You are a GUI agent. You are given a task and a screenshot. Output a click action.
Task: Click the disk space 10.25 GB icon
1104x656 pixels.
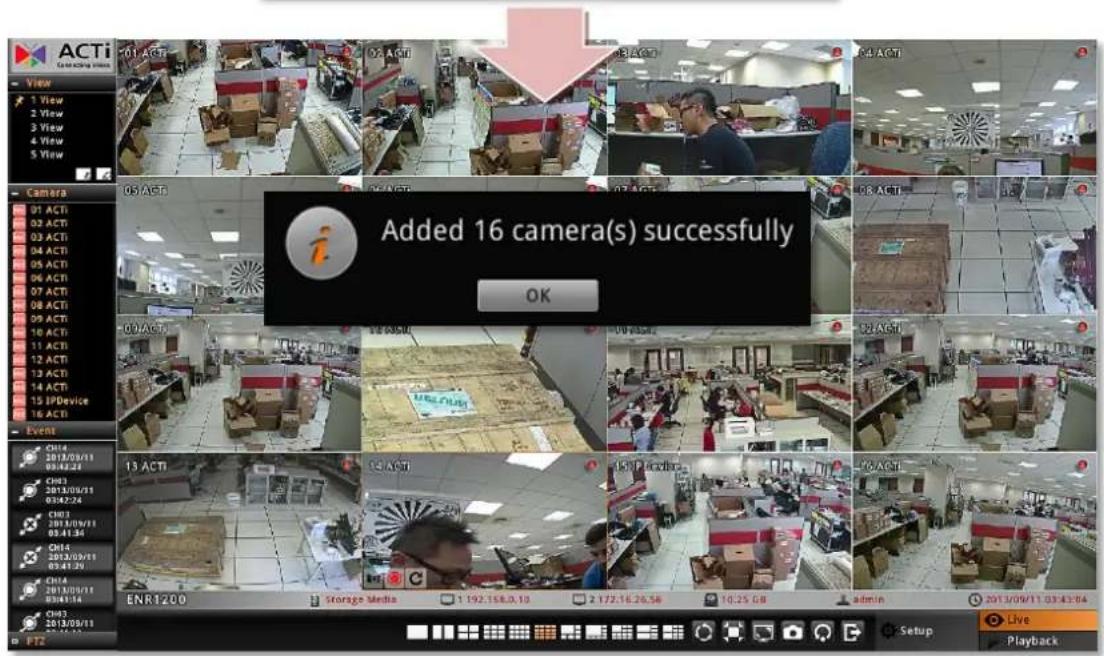tap(710, 600)
